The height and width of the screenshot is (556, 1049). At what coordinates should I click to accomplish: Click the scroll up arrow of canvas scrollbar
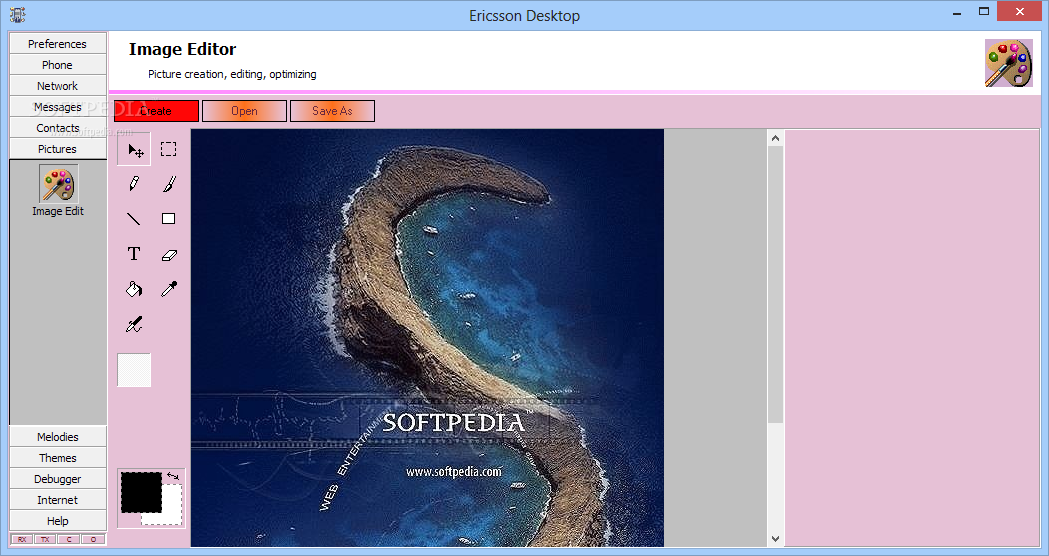(x=775, y=138)
